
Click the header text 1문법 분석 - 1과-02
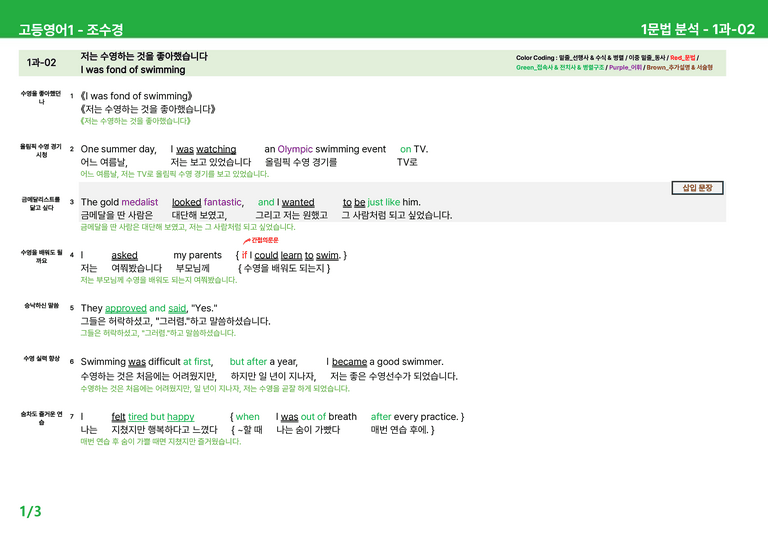[698, 29]
